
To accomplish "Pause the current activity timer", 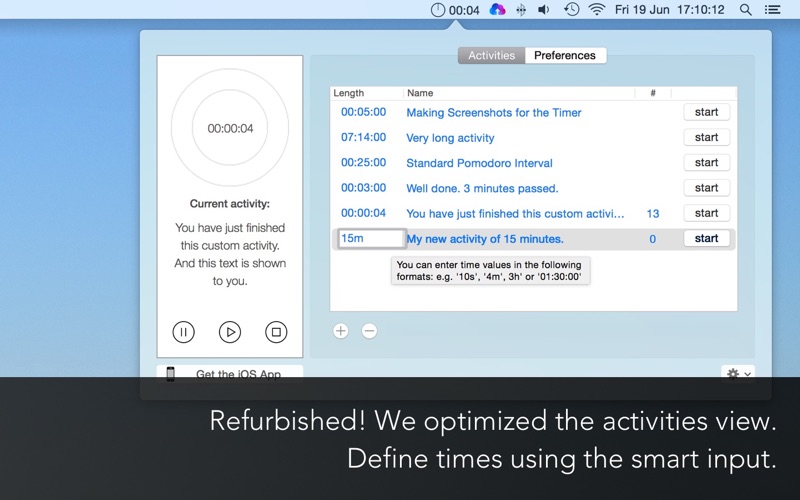I will coord(183,332).
